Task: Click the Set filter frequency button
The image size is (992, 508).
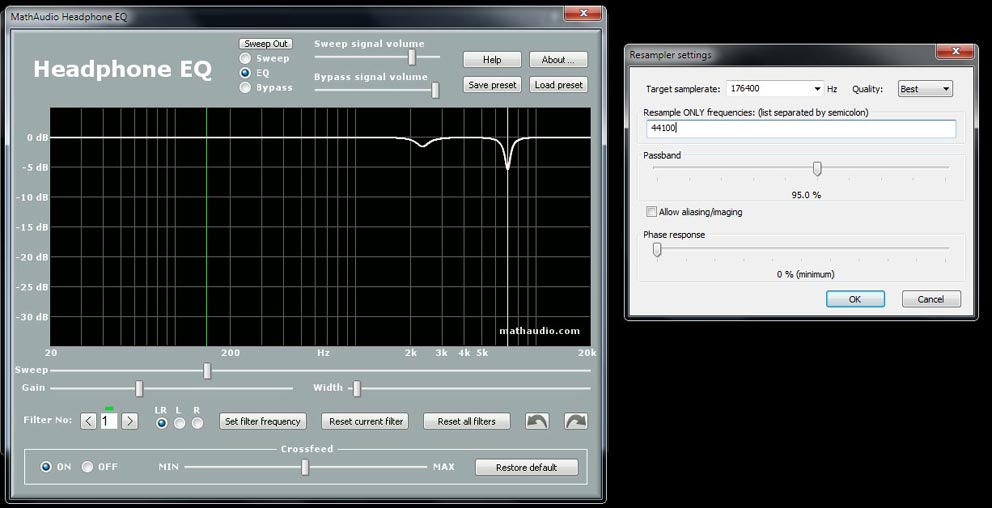Action: [263, 421]
